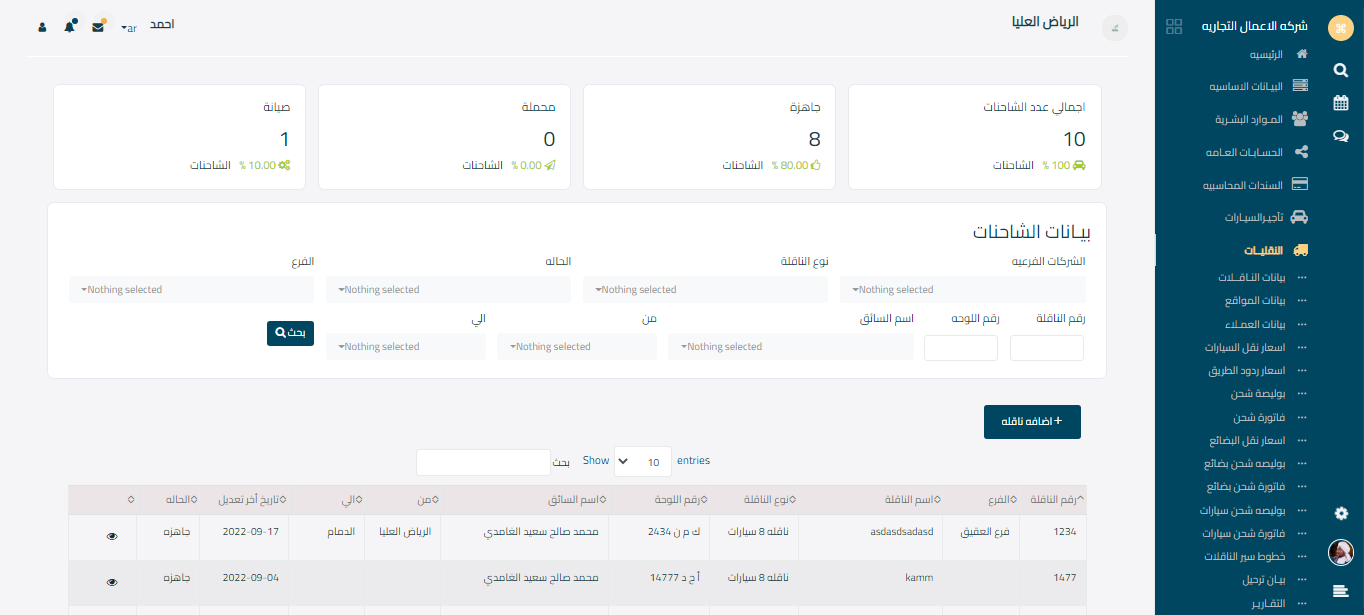Click the بحث search button
Screen dimensions: 1364x615
(x=290, y=333)
